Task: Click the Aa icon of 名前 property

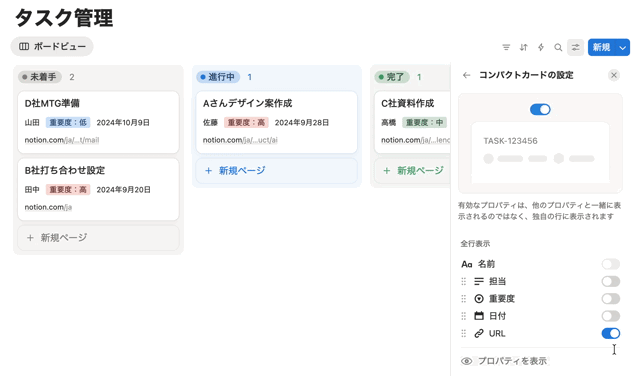Action: point(467,264)
